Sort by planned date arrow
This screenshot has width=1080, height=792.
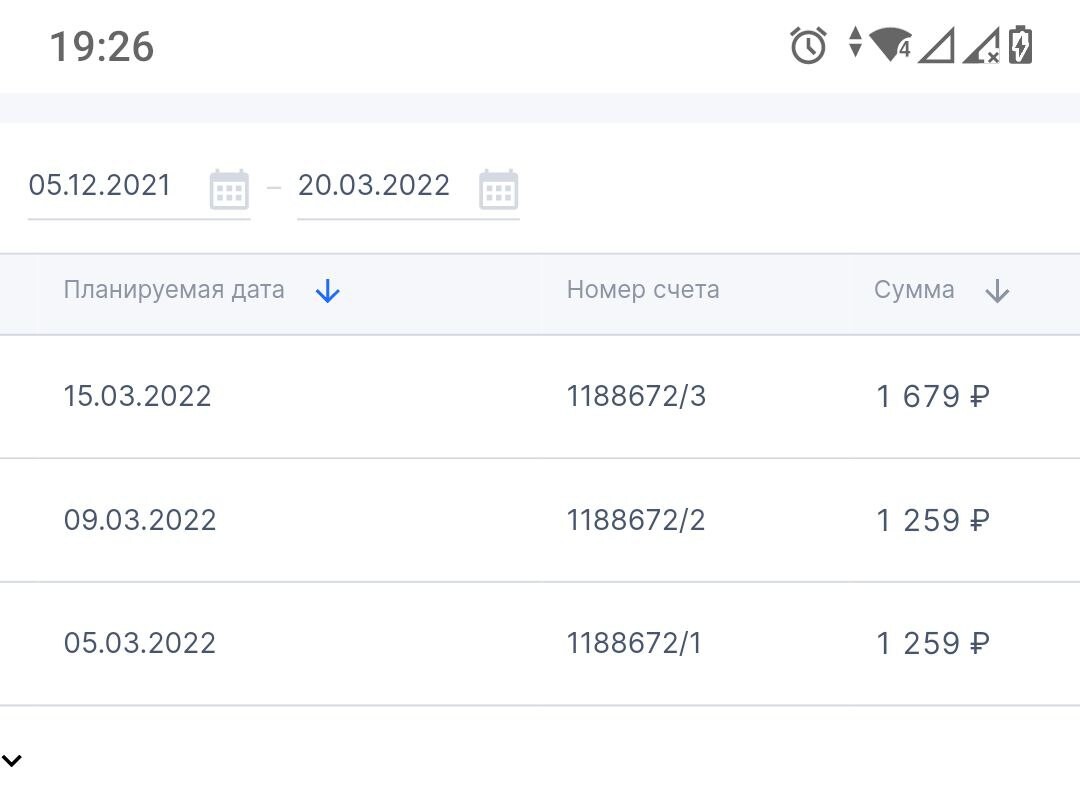(x=328, y=291)
